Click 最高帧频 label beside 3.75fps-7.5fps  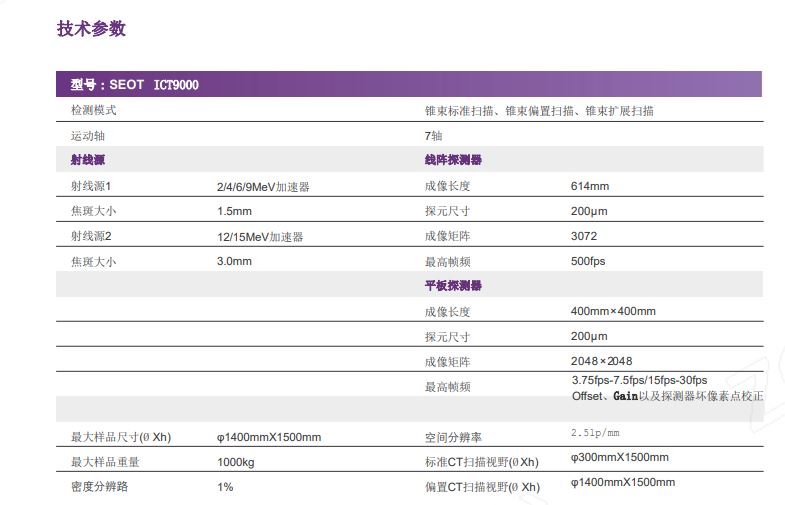tap(448, 386)
